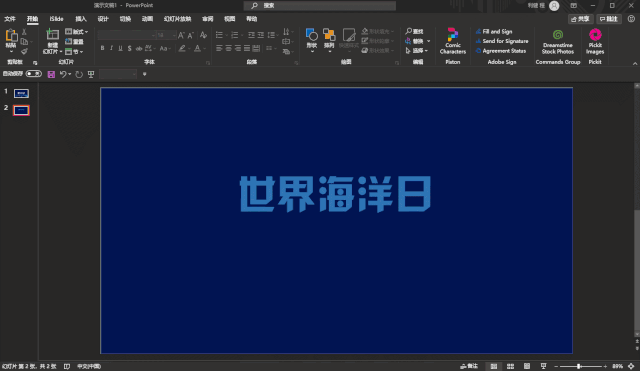Select slide 1 thumbnail
Viewport: 640px width, 371px height.
[x=21, y=93]
